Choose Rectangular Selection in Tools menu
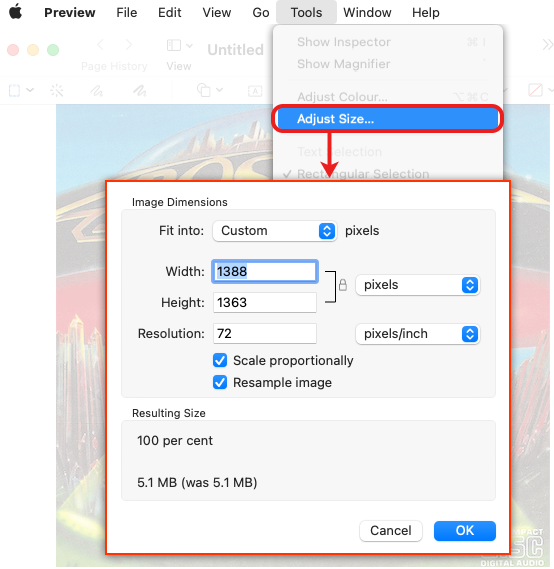 [x=388, y=174]
